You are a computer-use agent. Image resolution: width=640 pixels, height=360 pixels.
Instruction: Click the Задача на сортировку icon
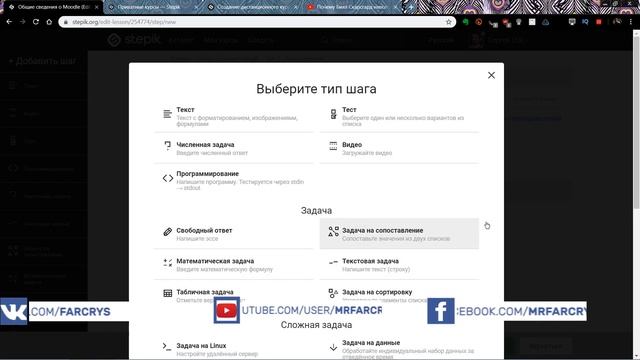333,293
